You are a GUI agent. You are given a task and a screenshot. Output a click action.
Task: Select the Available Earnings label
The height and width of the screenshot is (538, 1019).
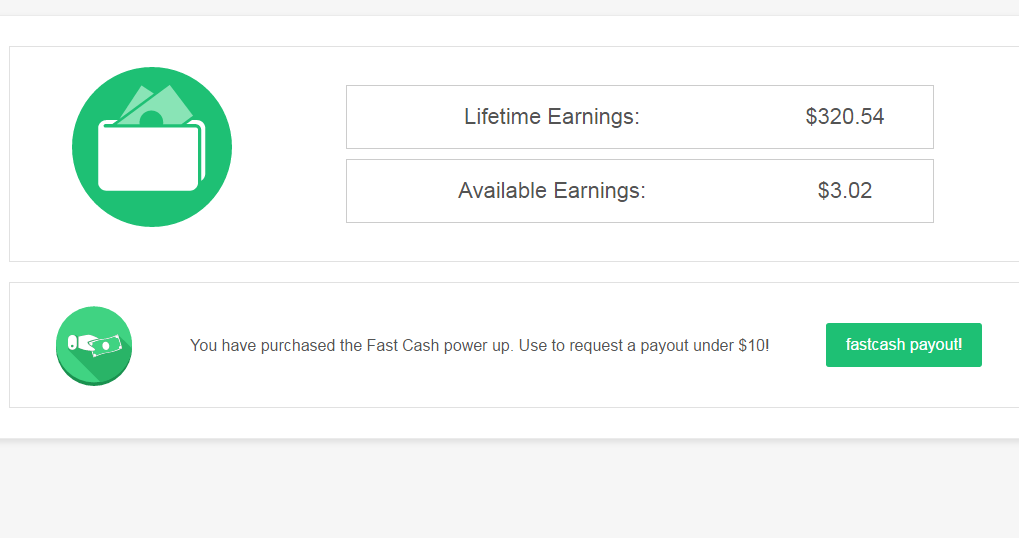click(x=551, y=191)
